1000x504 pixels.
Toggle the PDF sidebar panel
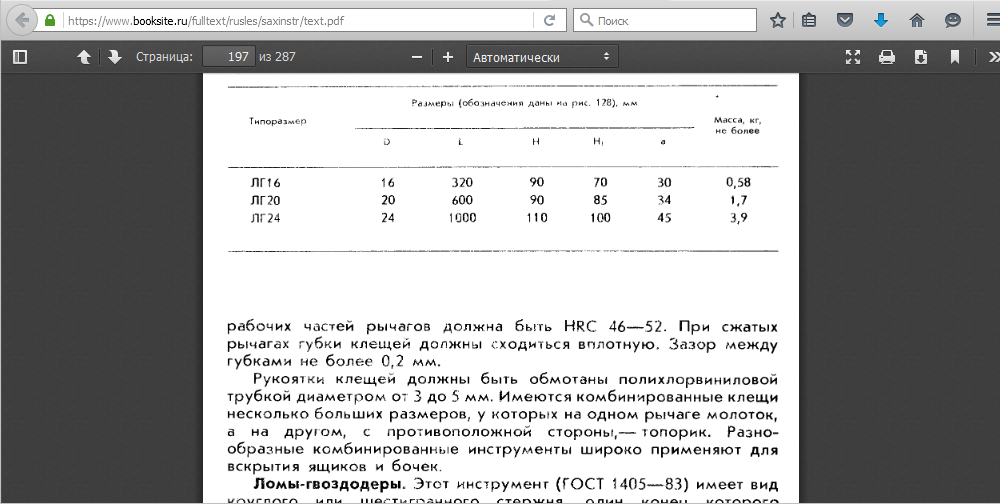pyautogui.click(x=20, y=57)
